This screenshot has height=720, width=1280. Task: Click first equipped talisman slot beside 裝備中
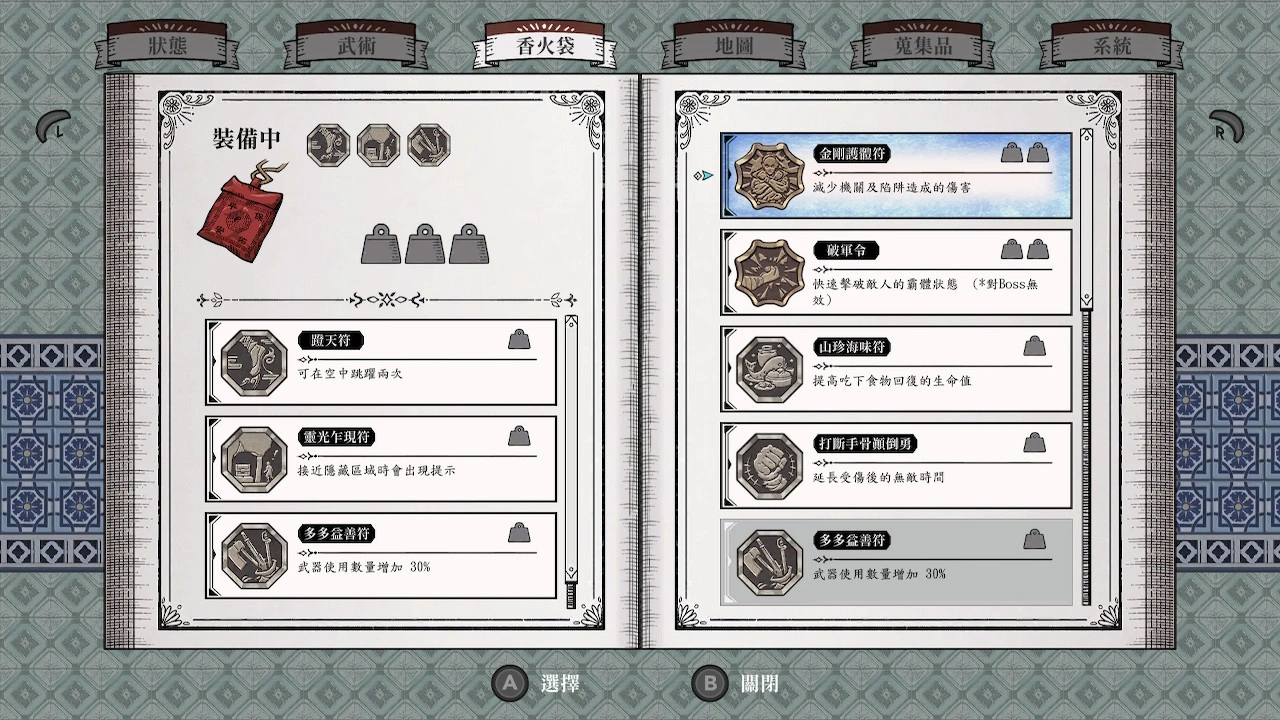(x=328, y=146)
